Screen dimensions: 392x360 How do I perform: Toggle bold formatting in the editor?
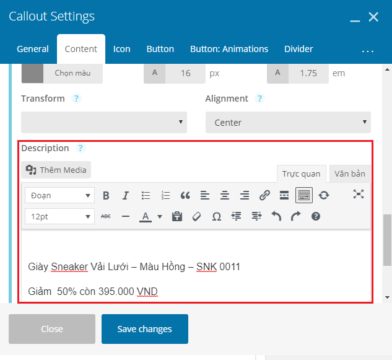(x=106, y=195)
